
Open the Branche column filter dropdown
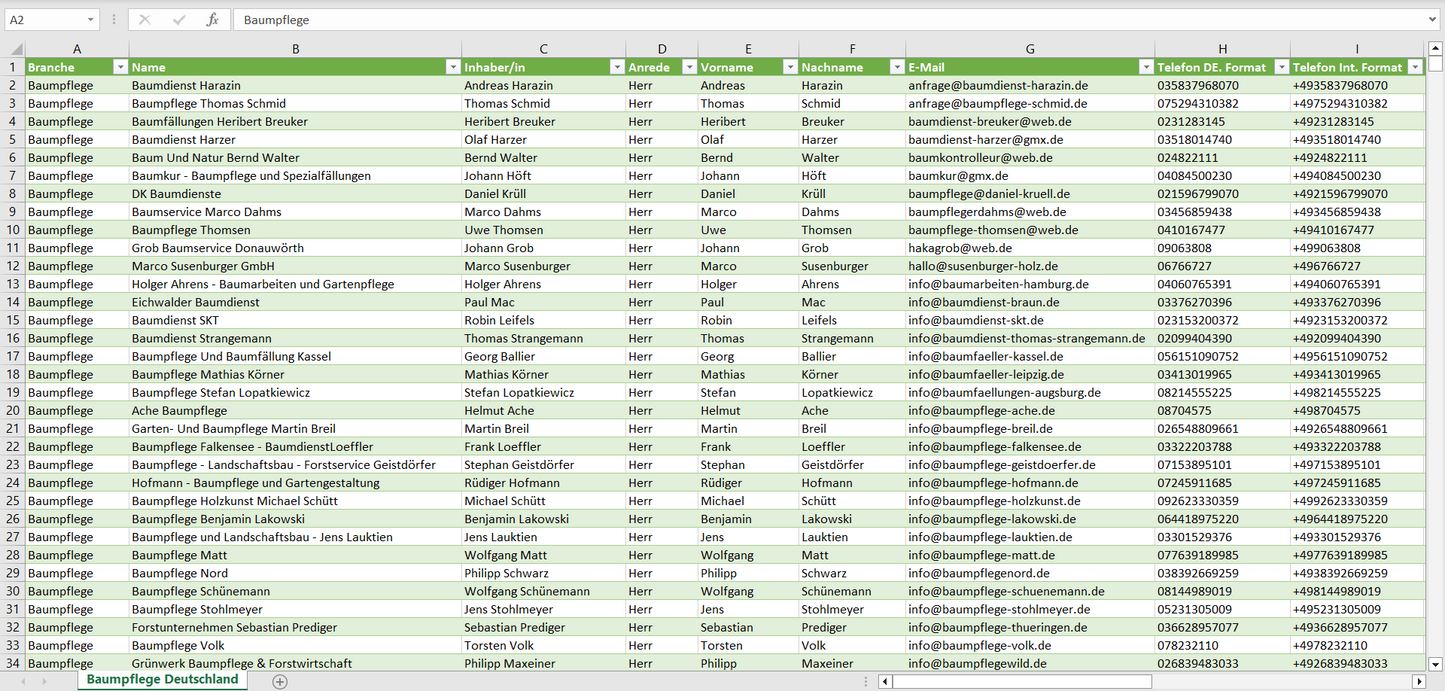120,67
